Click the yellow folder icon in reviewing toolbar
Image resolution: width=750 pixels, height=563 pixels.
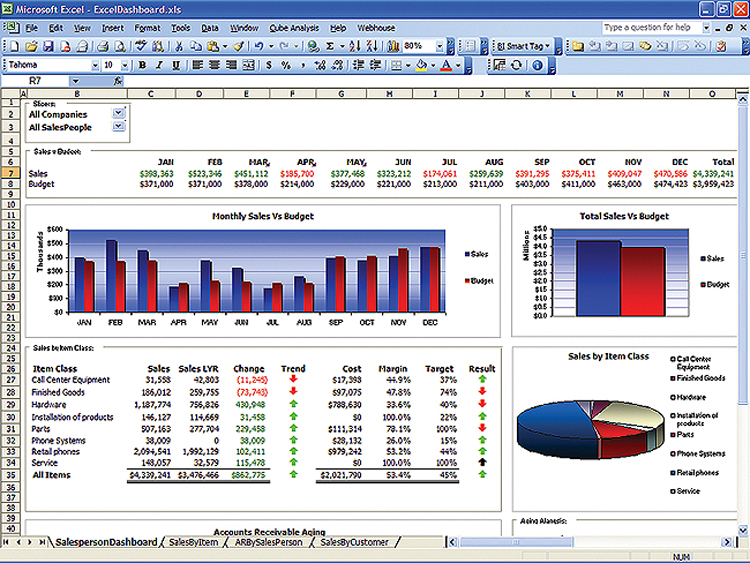[x=578, y=46]
